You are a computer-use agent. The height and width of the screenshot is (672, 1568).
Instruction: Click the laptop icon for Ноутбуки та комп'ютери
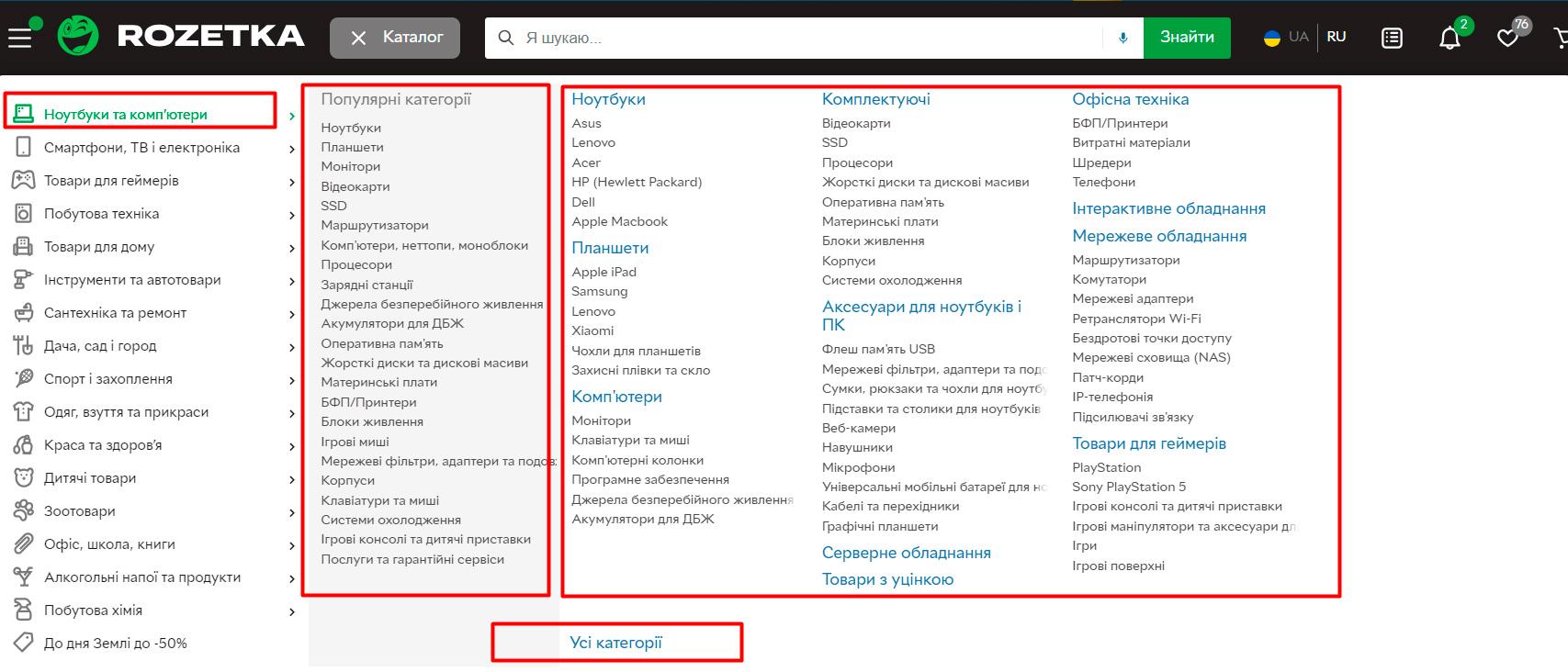point(24,115)
